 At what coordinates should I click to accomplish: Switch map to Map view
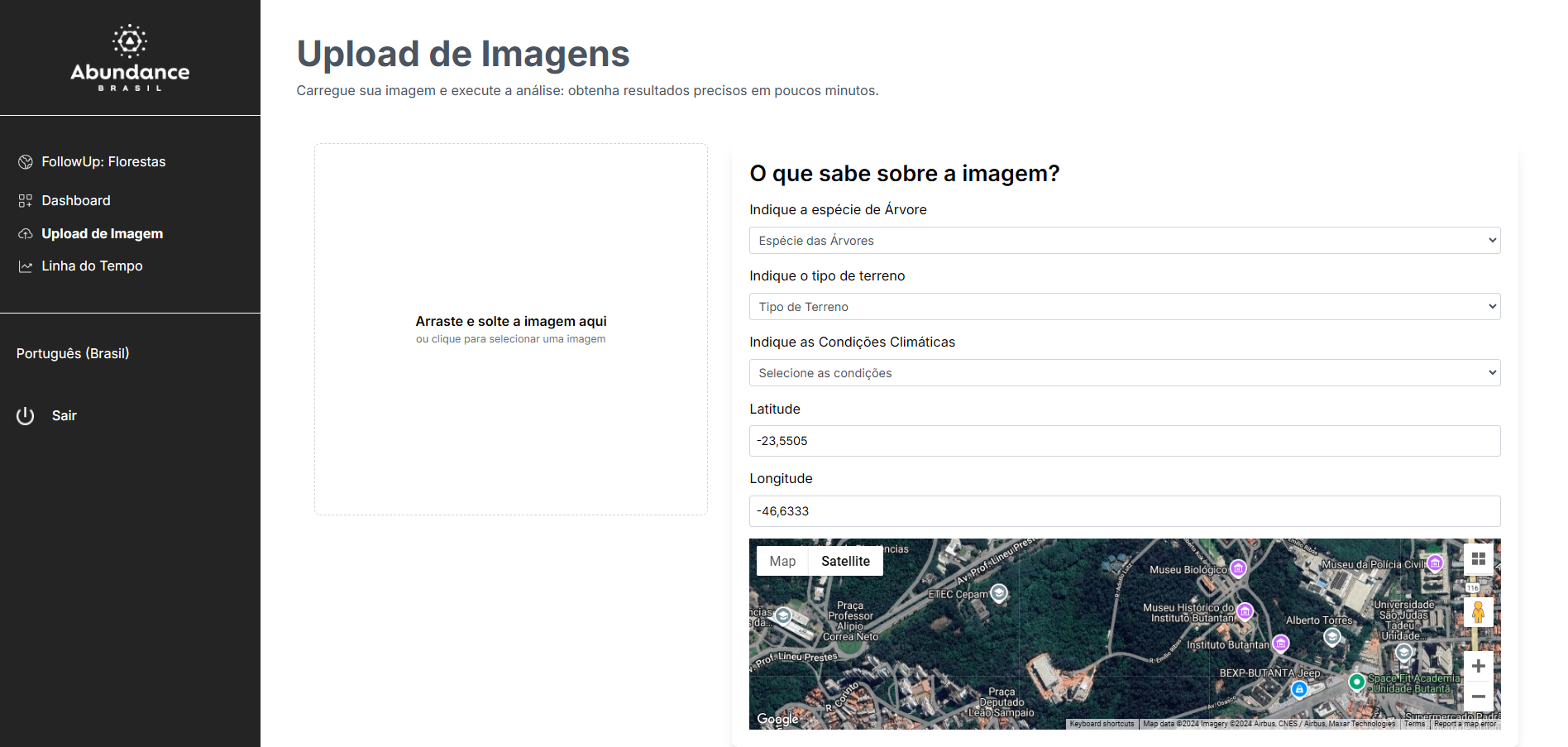(782, 561)
